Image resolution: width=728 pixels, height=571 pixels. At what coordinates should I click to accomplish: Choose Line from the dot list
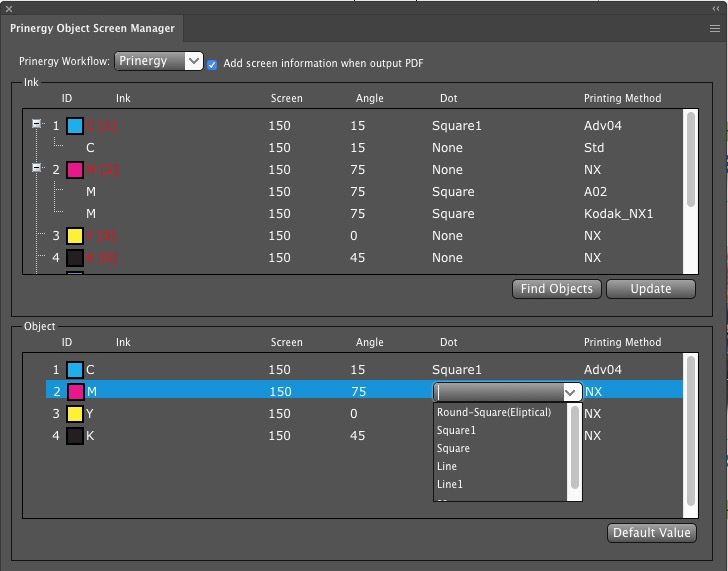coord(447,466)
